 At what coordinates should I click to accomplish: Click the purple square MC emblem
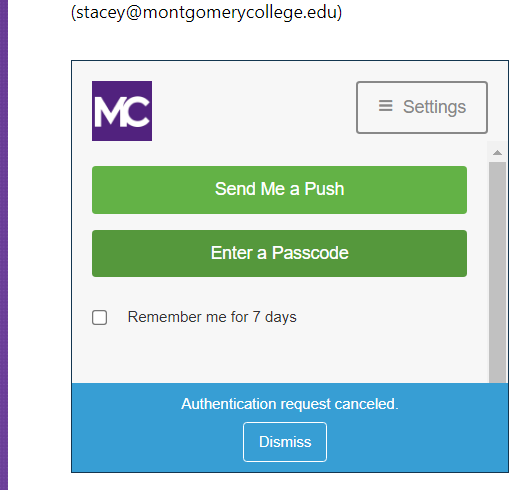[x=122, y=111]
